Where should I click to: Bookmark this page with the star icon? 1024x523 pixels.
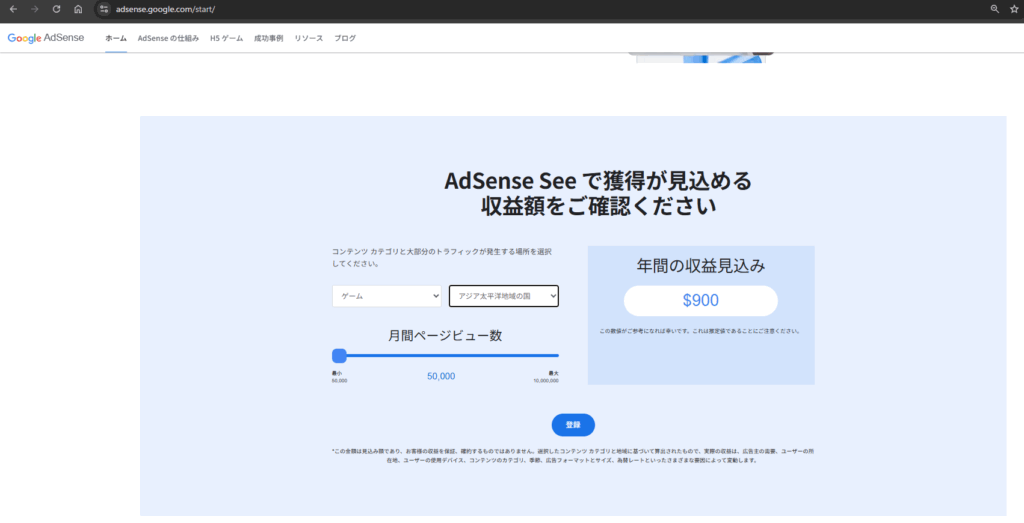pyautogui.click(x=1014, y=9)
